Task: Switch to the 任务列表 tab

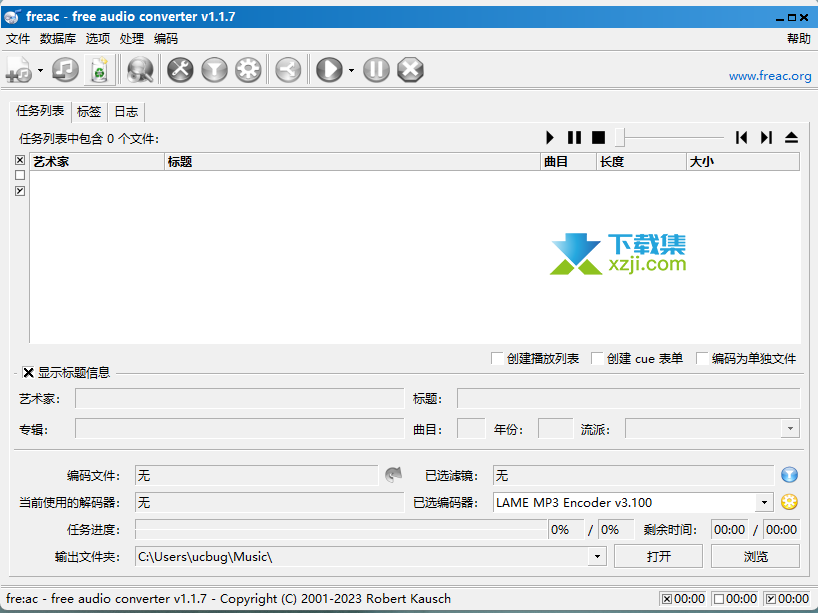Action: 40,111
